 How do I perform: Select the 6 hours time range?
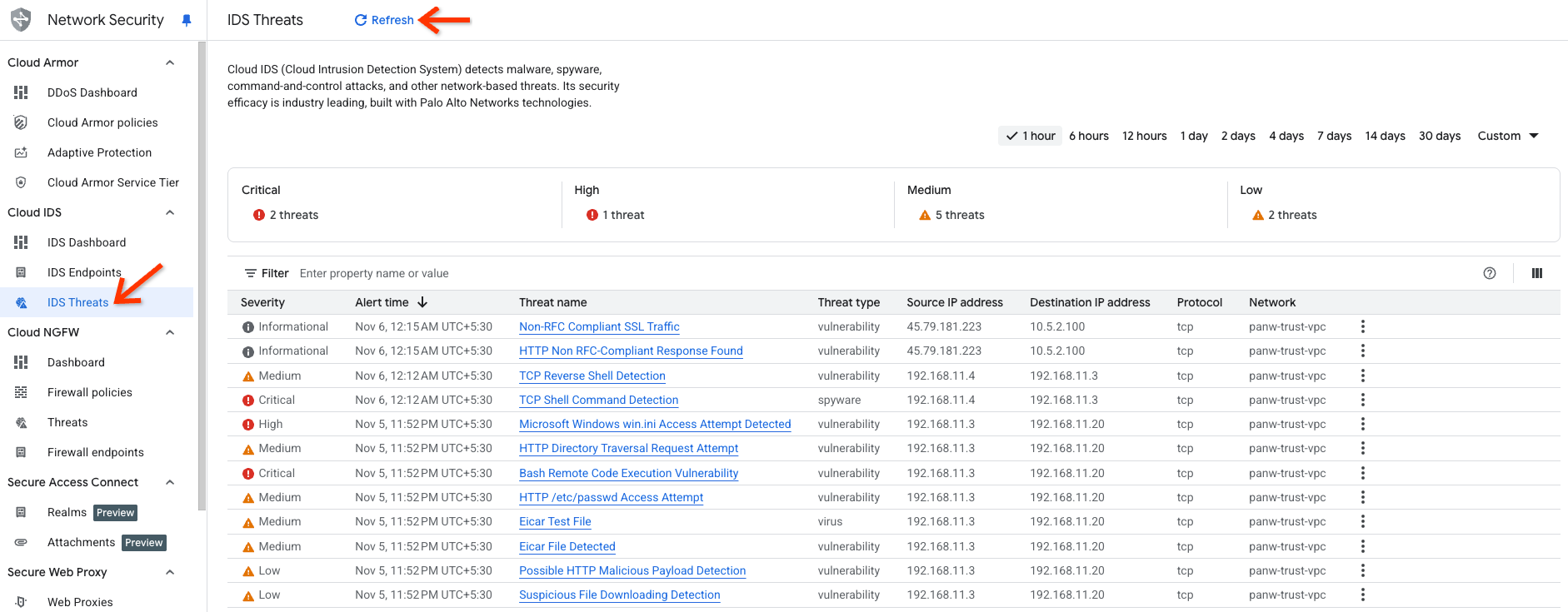coord(1089,136)
